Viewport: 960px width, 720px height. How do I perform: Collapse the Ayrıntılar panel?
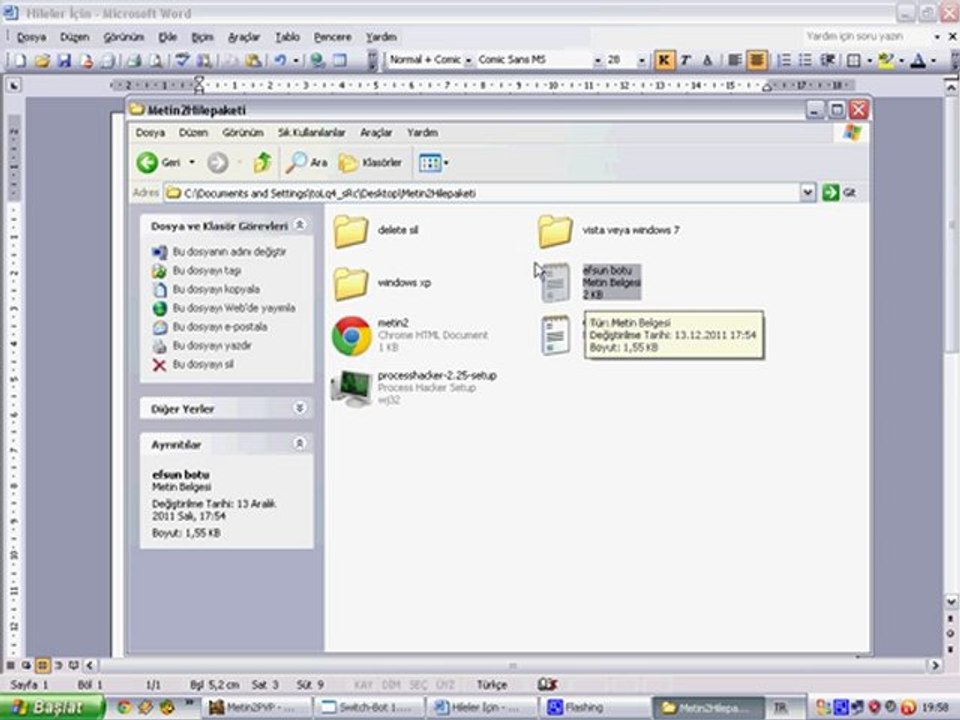[x=300, y=443]
